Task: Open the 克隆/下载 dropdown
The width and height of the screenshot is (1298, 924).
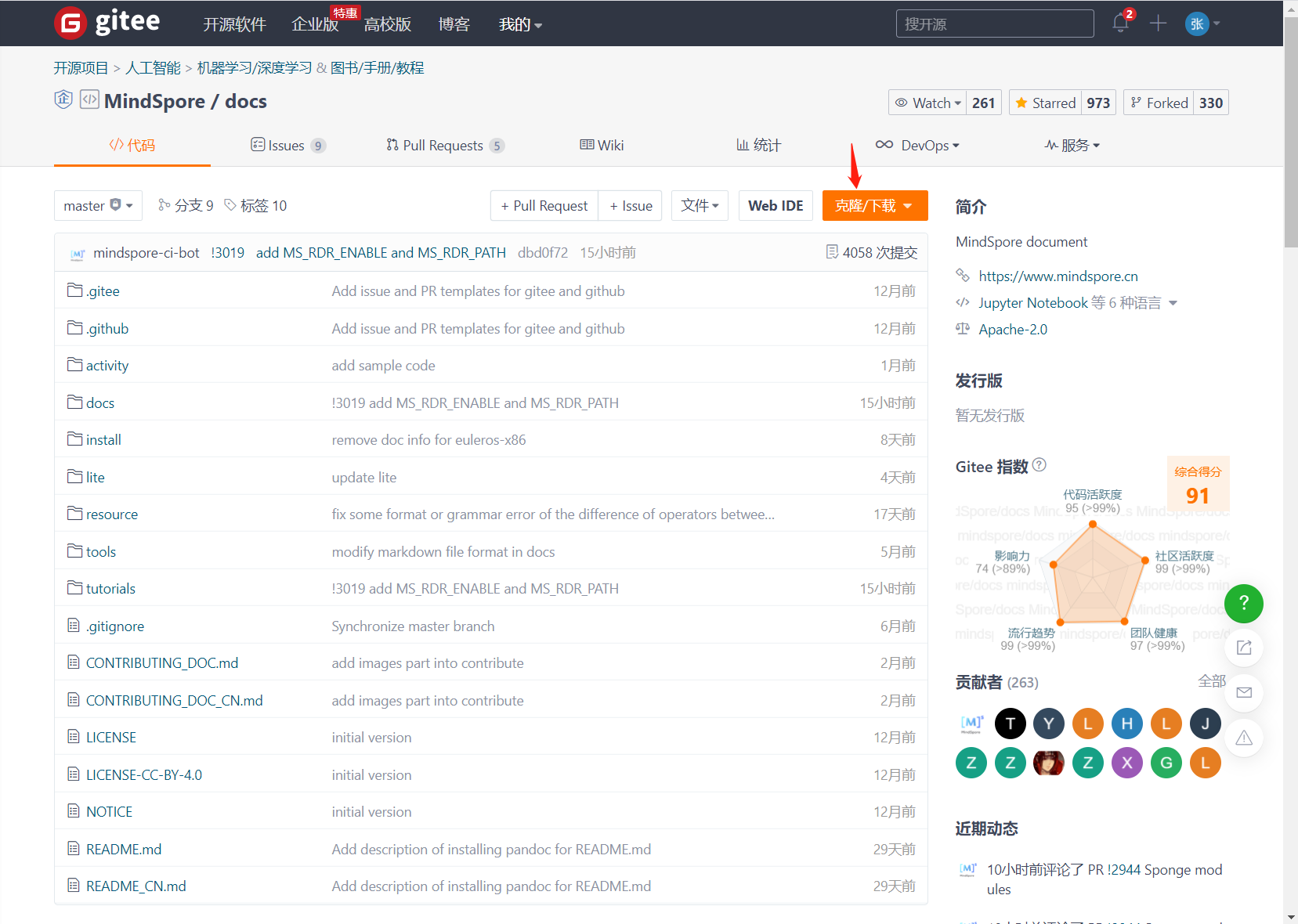Action: coord(875,205)
